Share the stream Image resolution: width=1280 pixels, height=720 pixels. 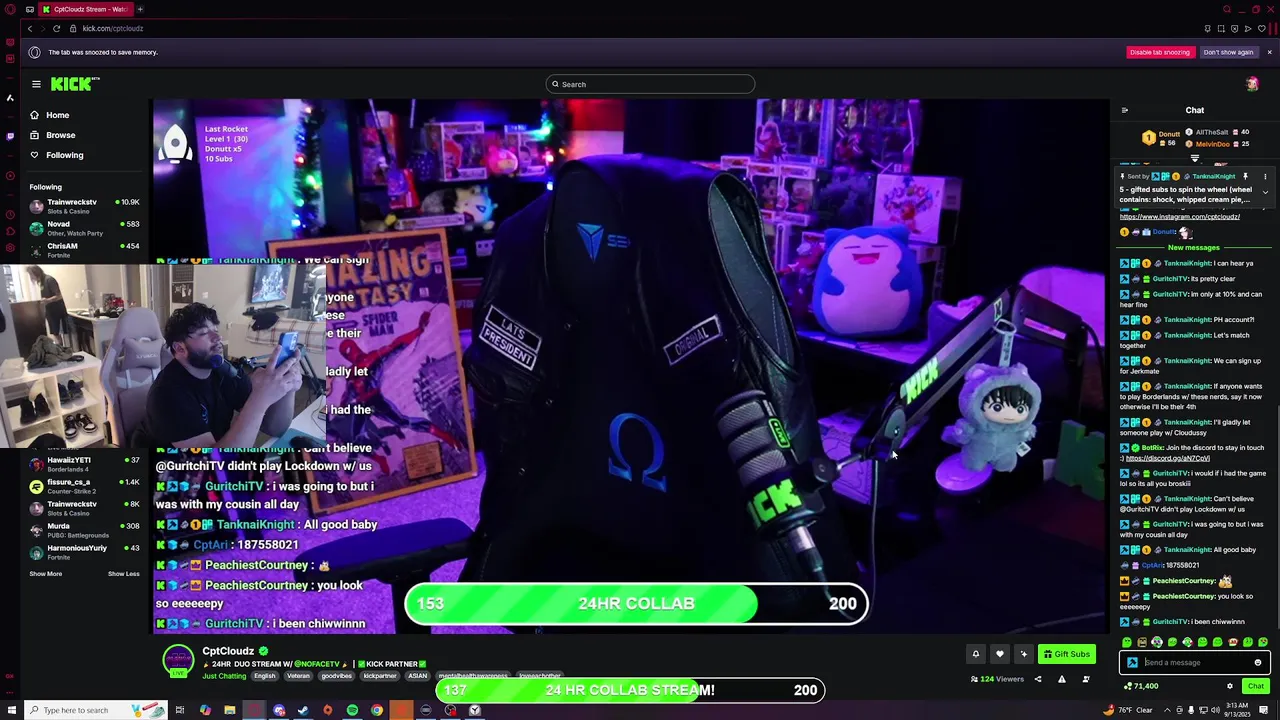pyautogui.click(x=1038, y=680)
